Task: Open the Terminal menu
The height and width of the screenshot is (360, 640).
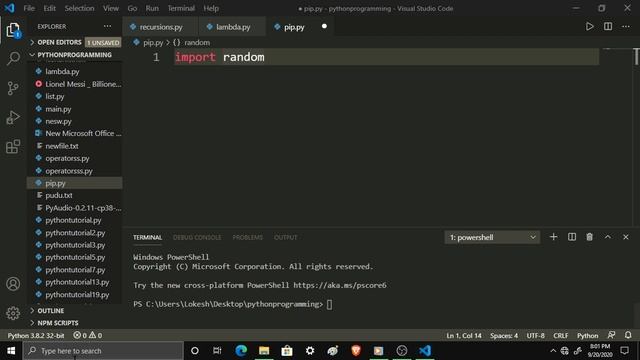Action: 181,8
